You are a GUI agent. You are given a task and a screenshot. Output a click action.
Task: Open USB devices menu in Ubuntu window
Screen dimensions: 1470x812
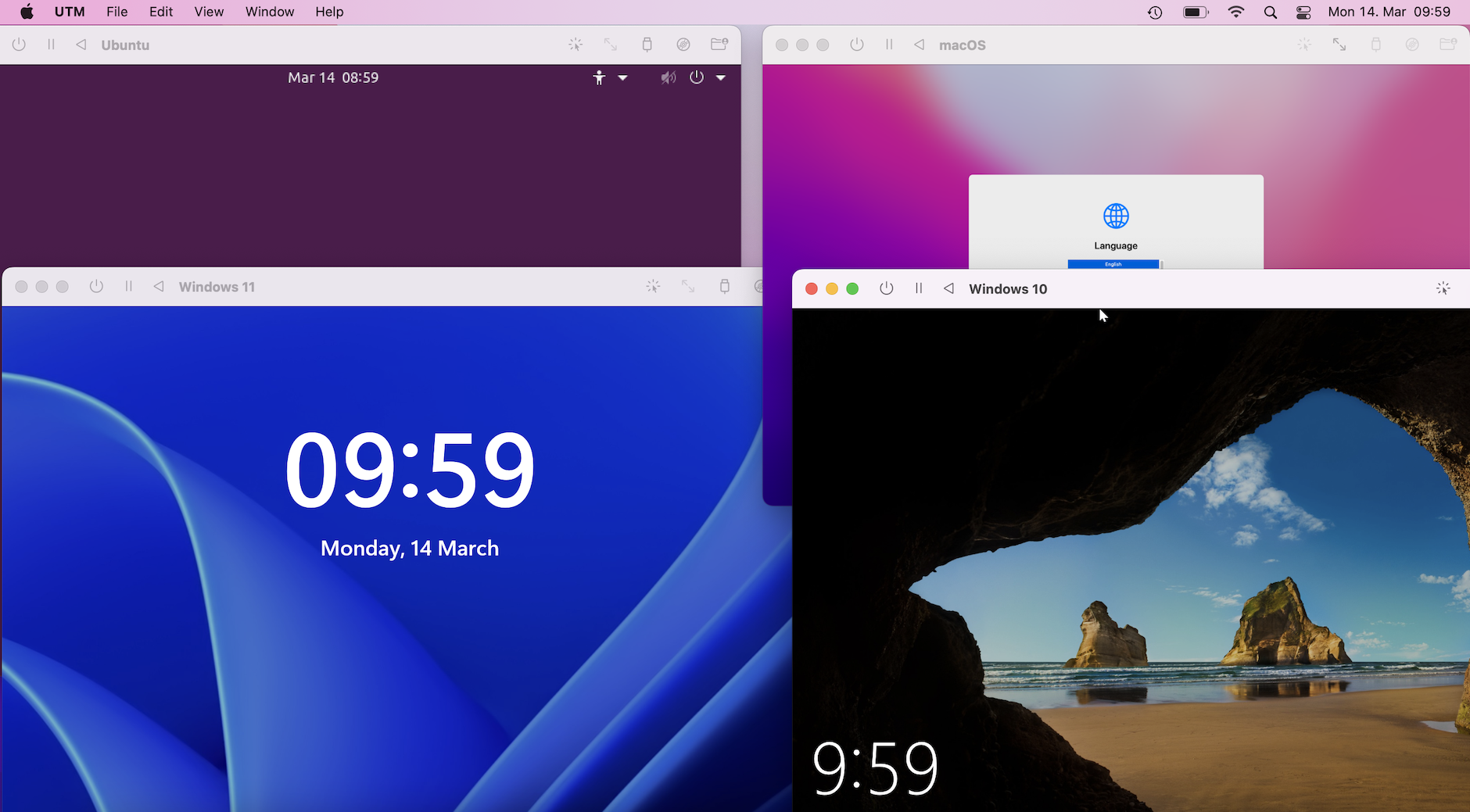647,45
